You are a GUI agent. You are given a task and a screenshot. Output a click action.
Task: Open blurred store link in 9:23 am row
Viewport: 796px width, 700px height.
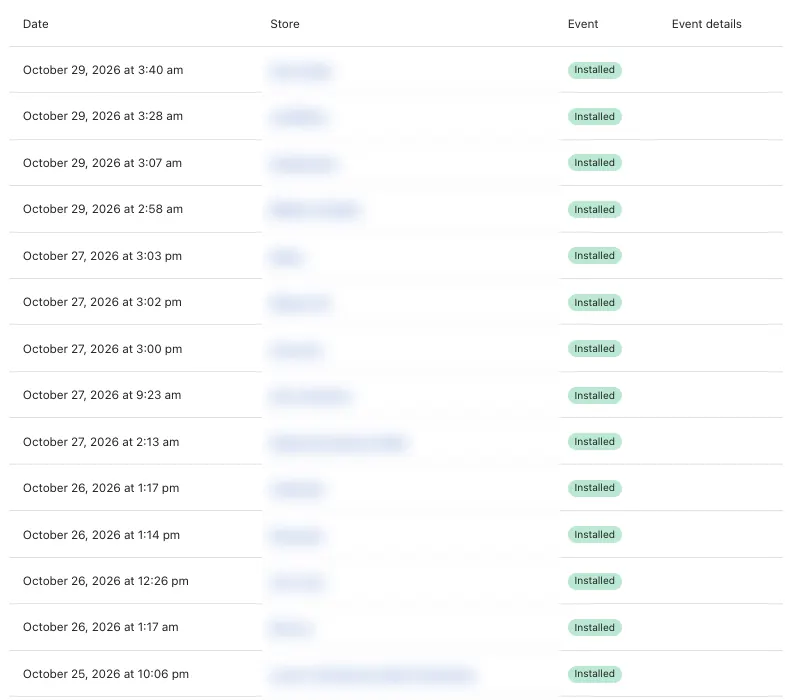click(x=311, y=396)
